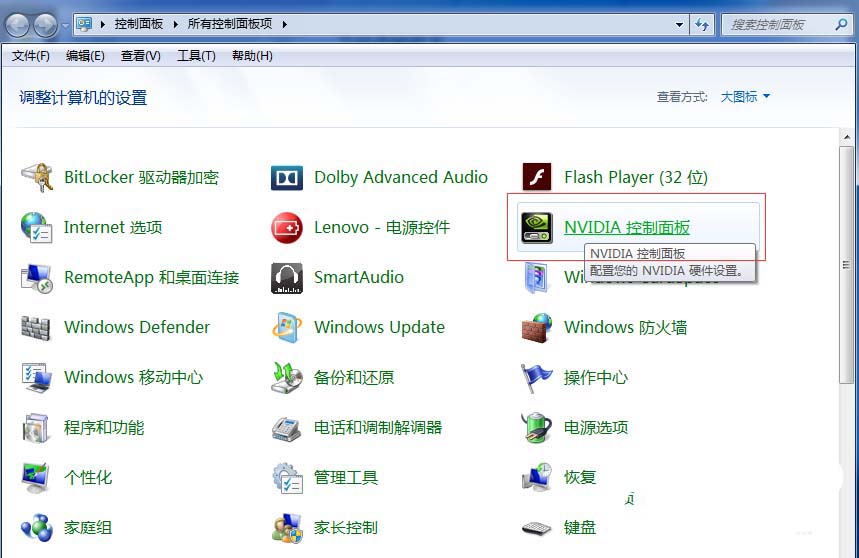Open the 电源选项 link text
Screen dimensions: 859x558
click(596, 428)
